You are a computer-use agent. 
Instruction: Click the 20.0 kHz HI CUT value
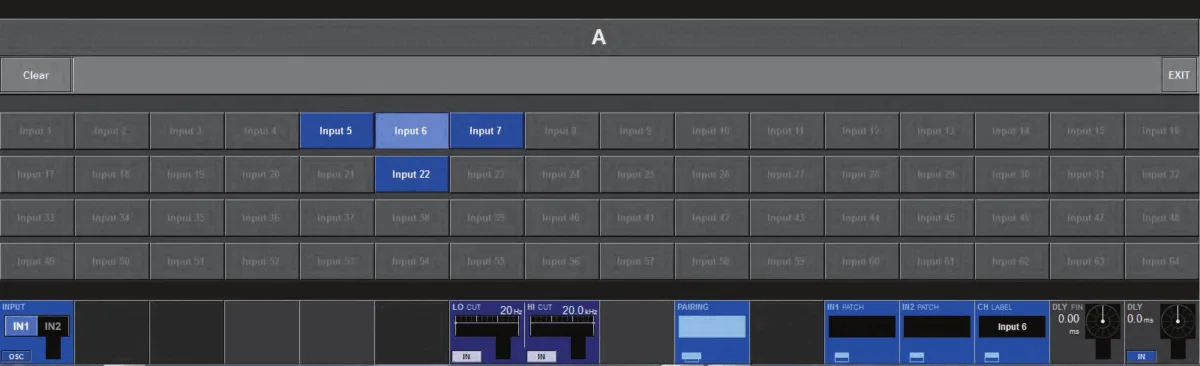[579, 311]
